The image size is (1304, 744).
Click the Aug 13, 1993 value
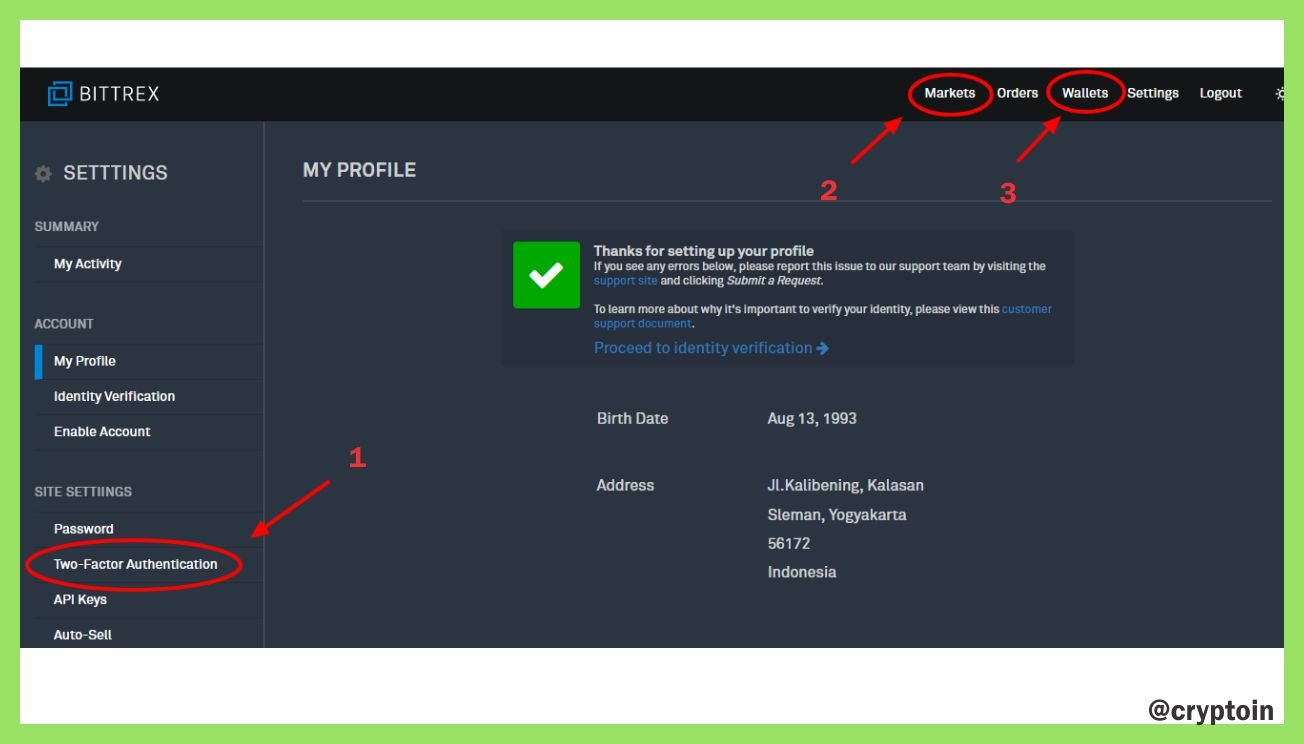pyautogui.click(x=812, y=418)
